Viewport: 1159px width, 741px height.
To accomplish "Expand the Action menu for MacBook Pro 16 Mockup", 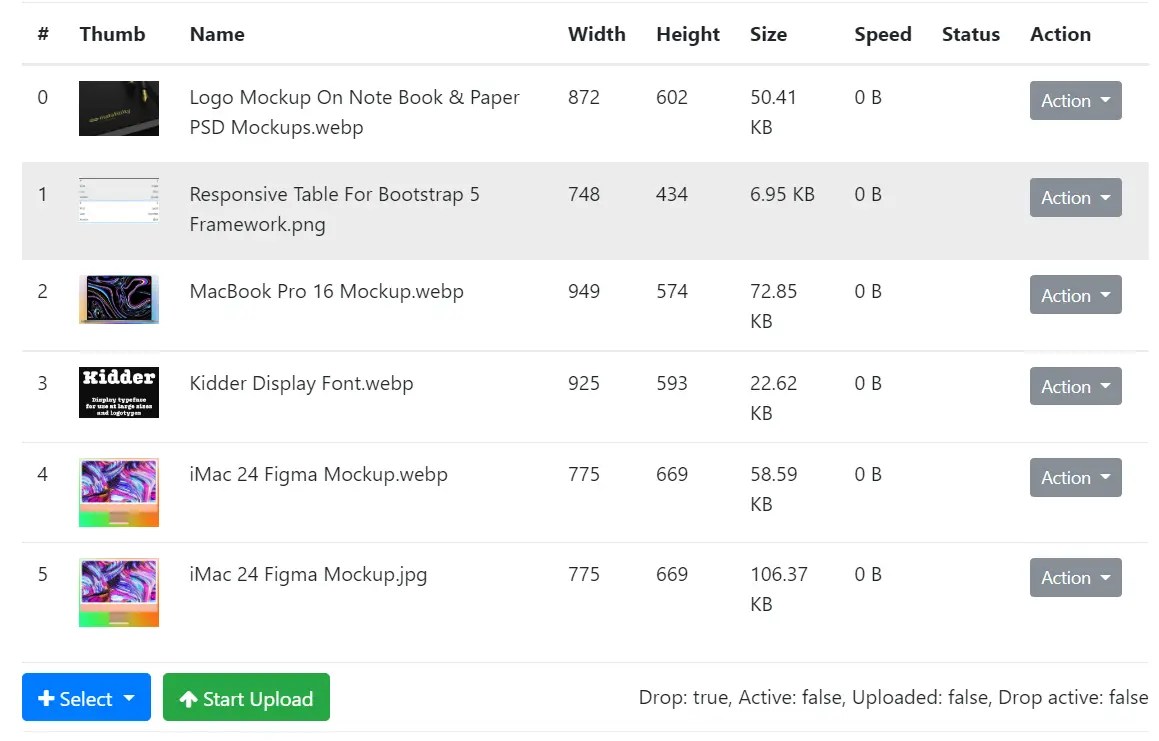I will (x=1075, y=295).
